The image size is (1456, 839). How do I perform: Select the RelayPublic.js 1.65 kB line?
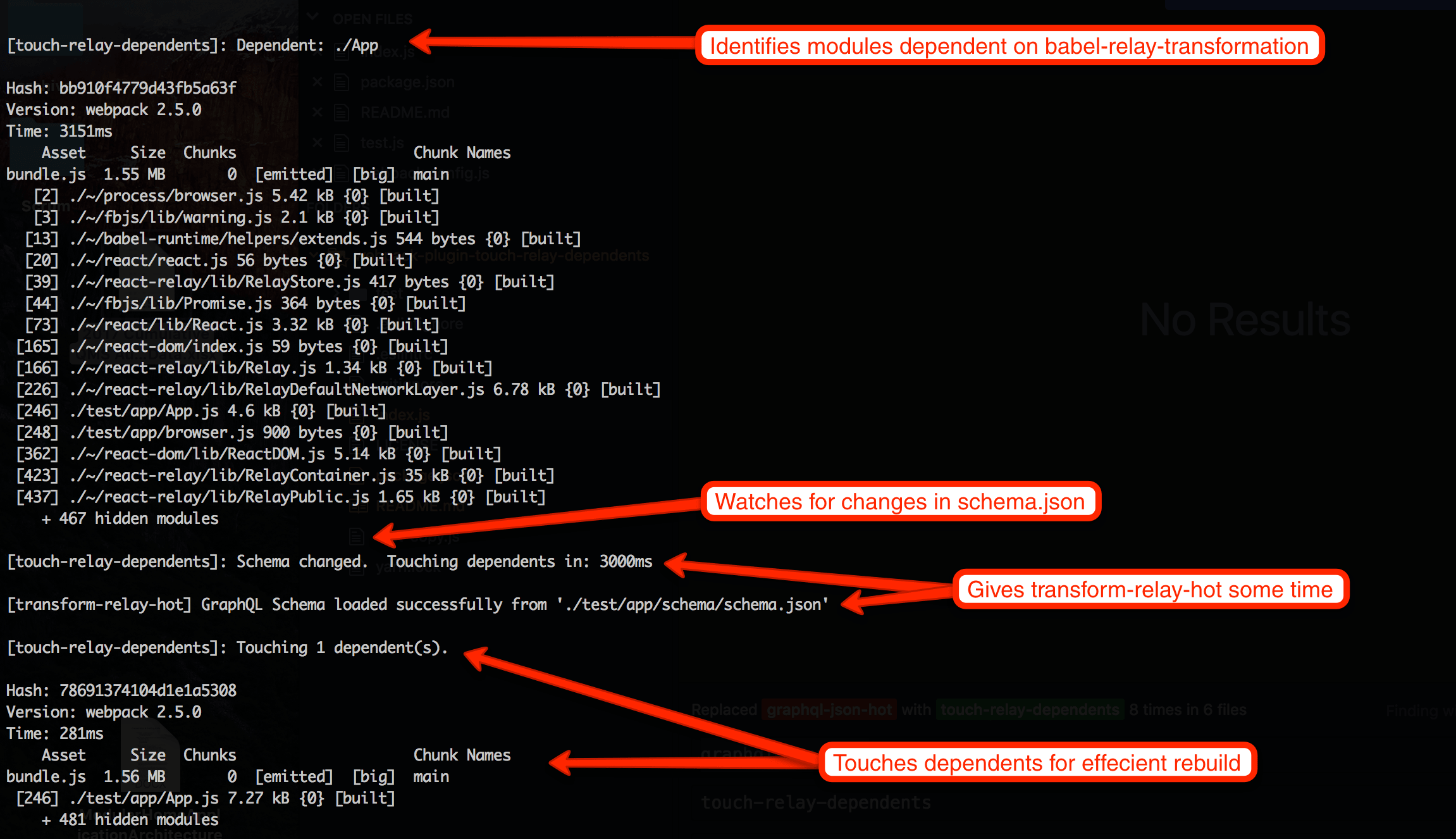tap(281, 497)
